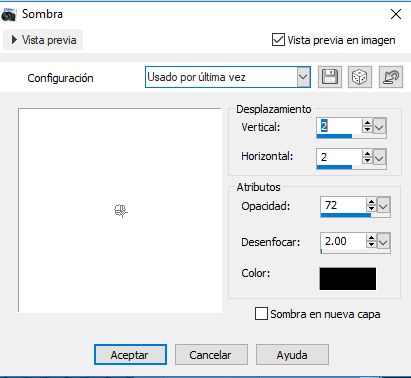This screenshot has width=411, height=378.
Task: Click the reset to default icon
Action: coord(391,77)
